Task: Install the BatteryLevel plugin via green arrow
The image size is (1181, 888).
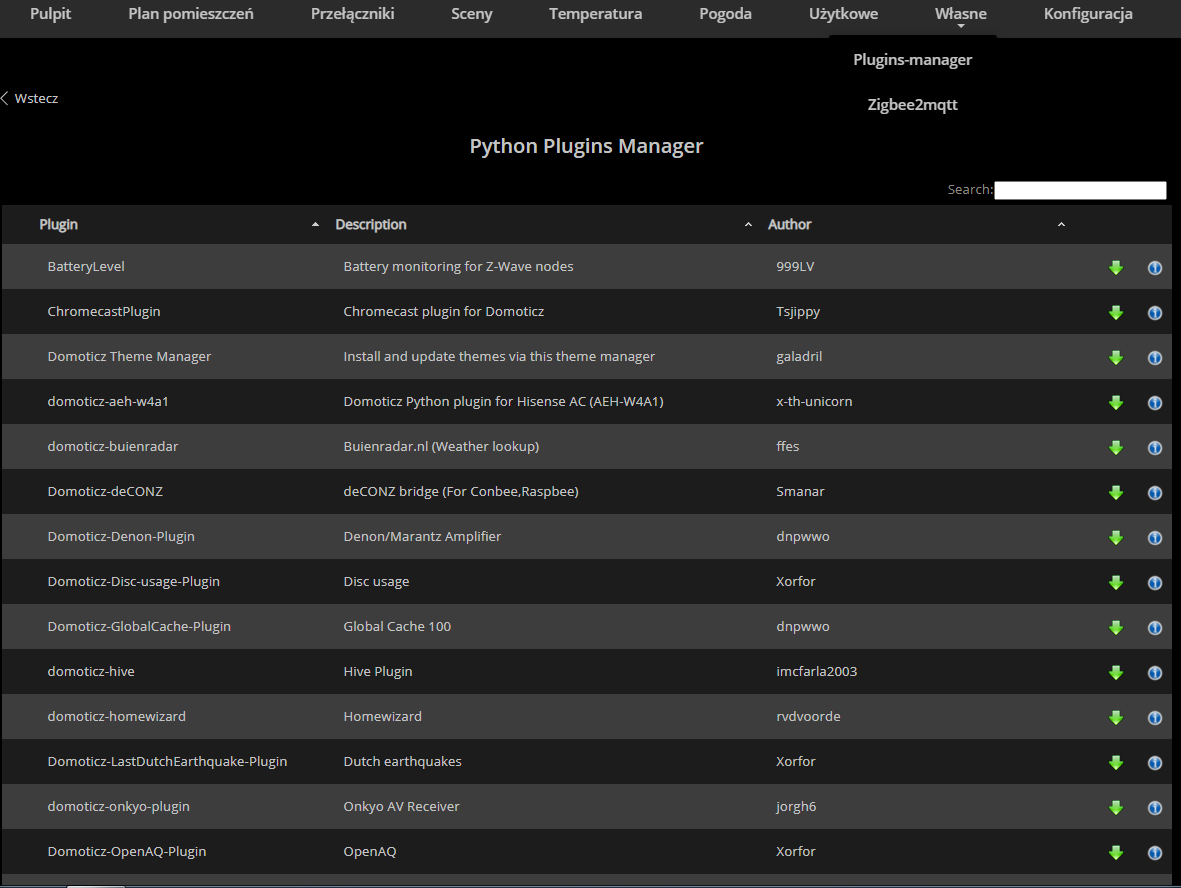Action: click(1115, 267)
